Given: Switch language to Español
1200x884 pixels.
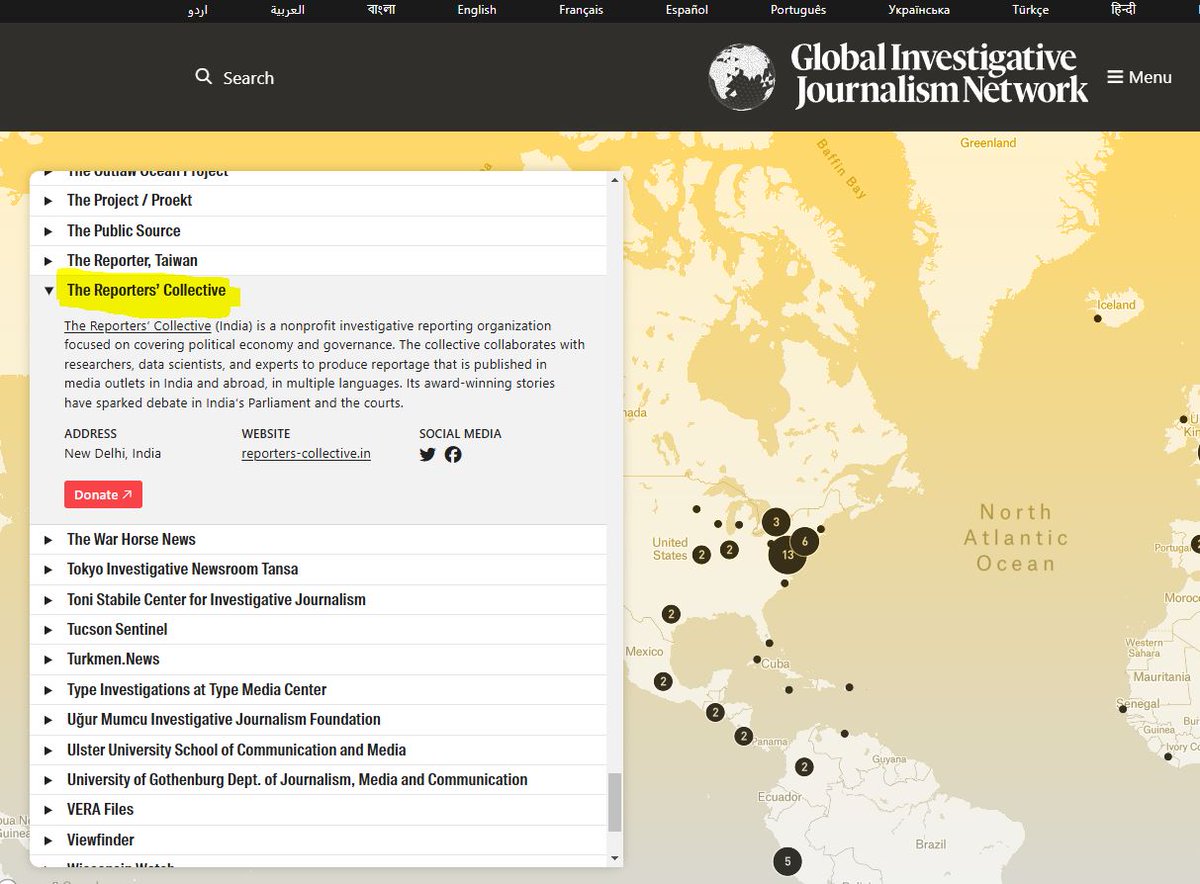Looking at the screenshot, I should 687,10.
